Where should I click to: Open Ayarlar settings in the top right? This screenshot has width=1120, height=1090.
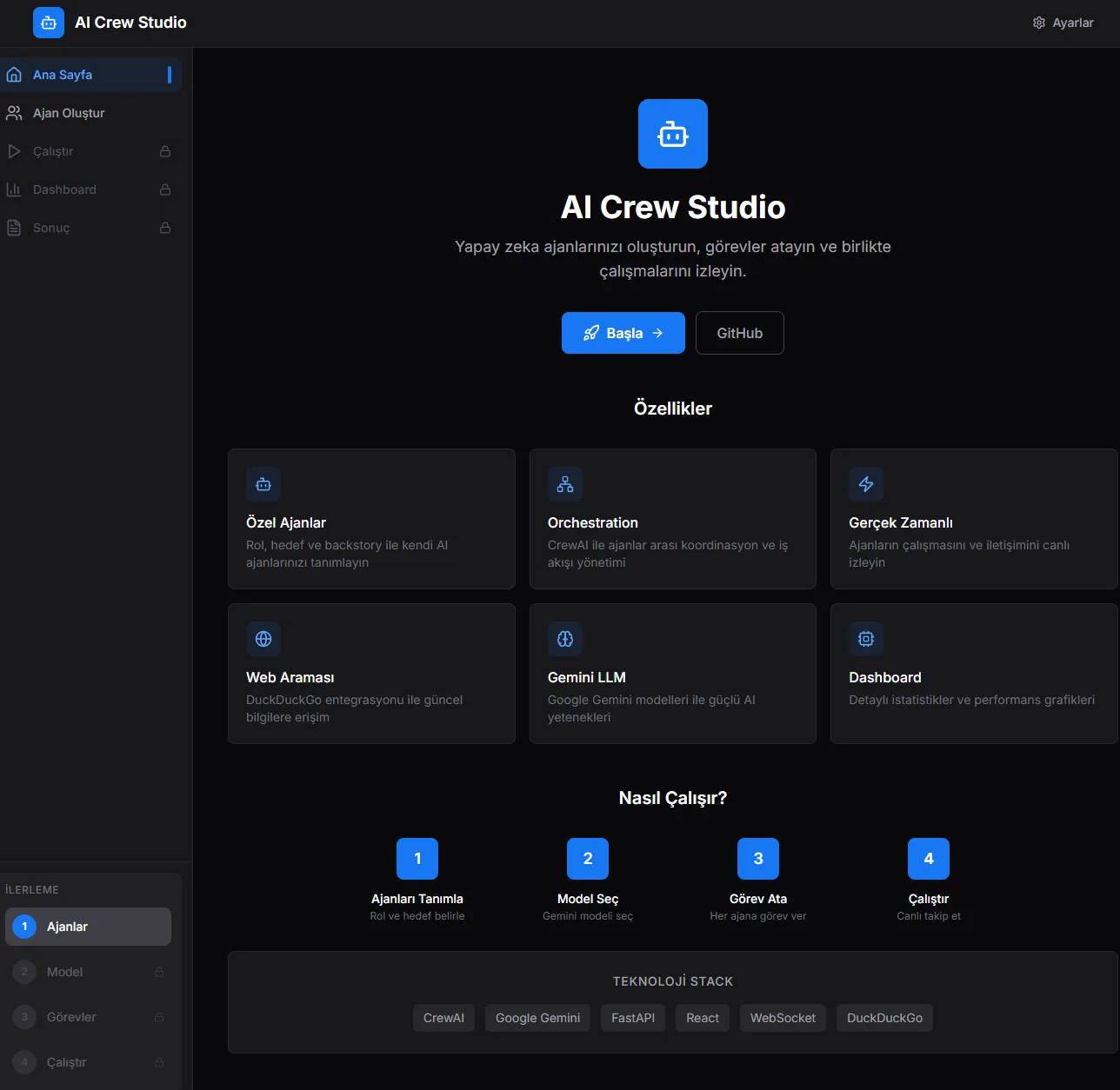coord(1063,23)
